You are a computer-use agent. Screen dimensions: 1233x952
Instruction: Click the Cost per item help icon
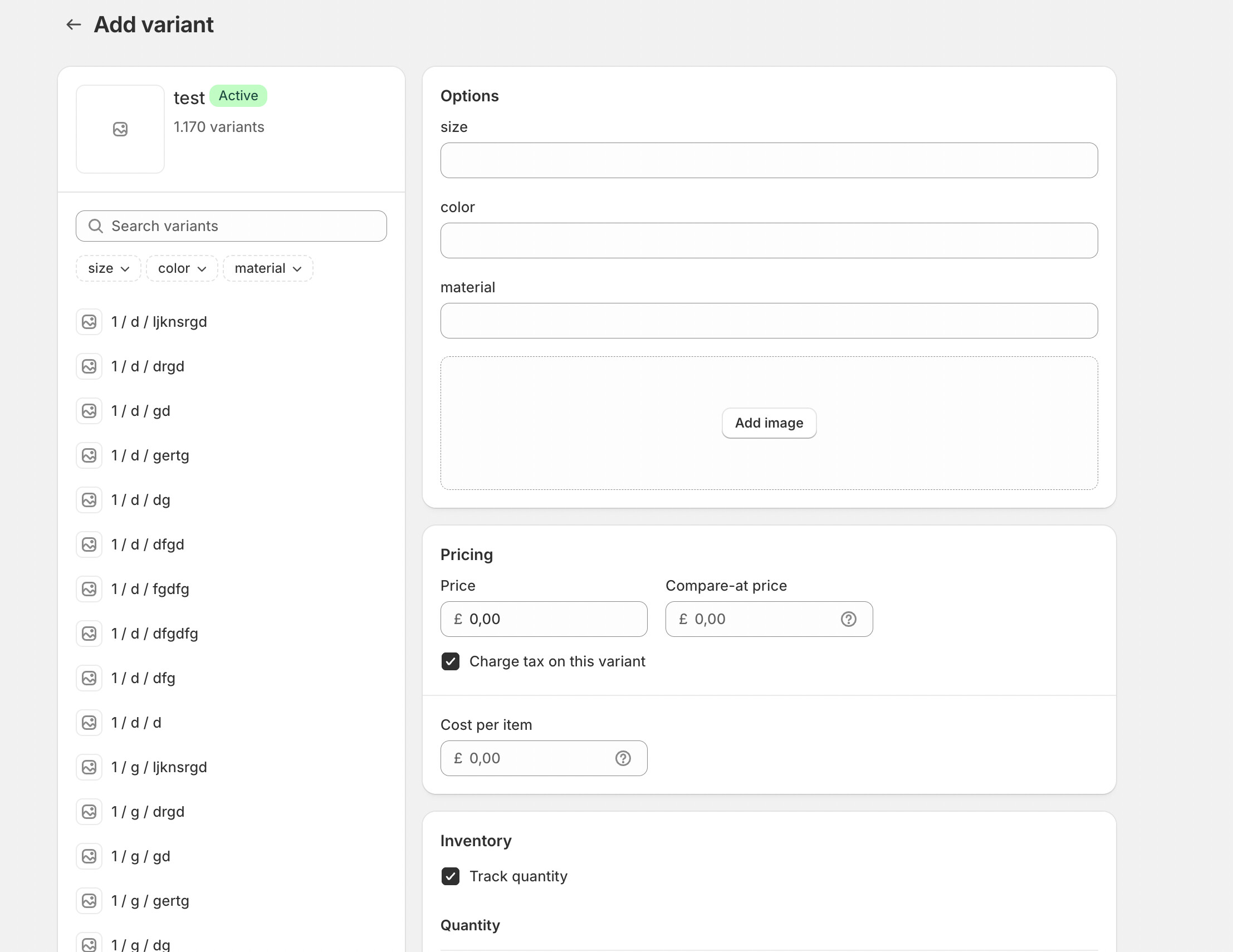pyautogui.click(x=623, y=758)
